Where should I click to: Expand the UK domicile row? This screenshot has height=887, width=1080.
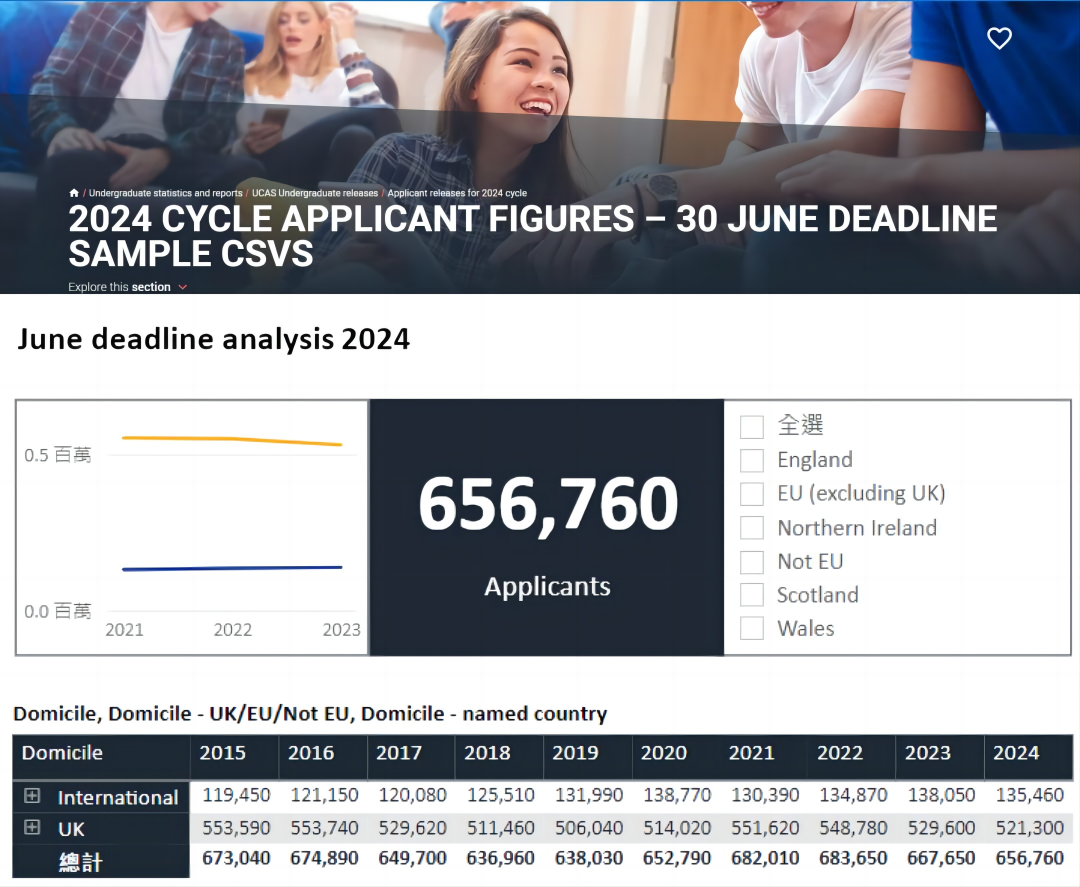(32, 828)
